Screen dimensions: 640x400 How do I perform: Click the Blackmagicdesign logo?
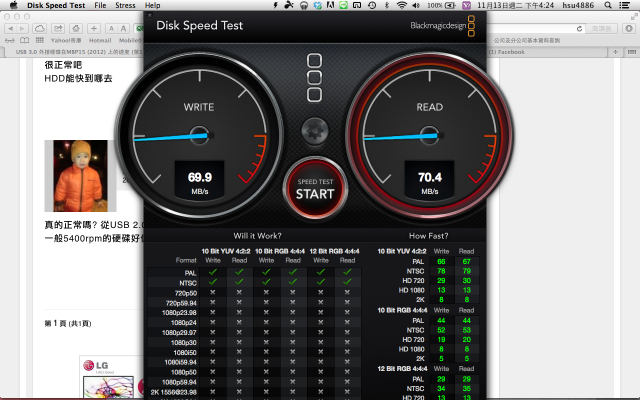(x=442, y=26)
